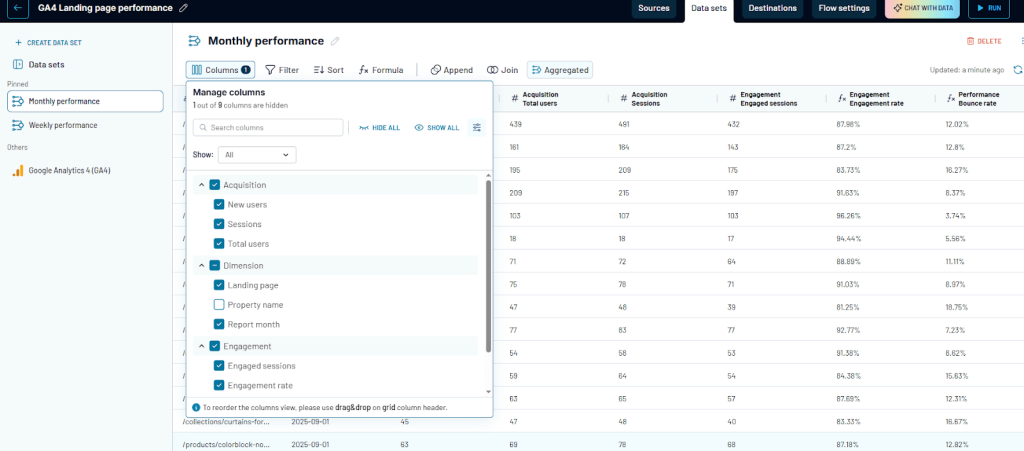This screenshot has height=451, width=1024.
Task: Click the refresh icon near Updated timestamp
Action: click(1017, 70)
